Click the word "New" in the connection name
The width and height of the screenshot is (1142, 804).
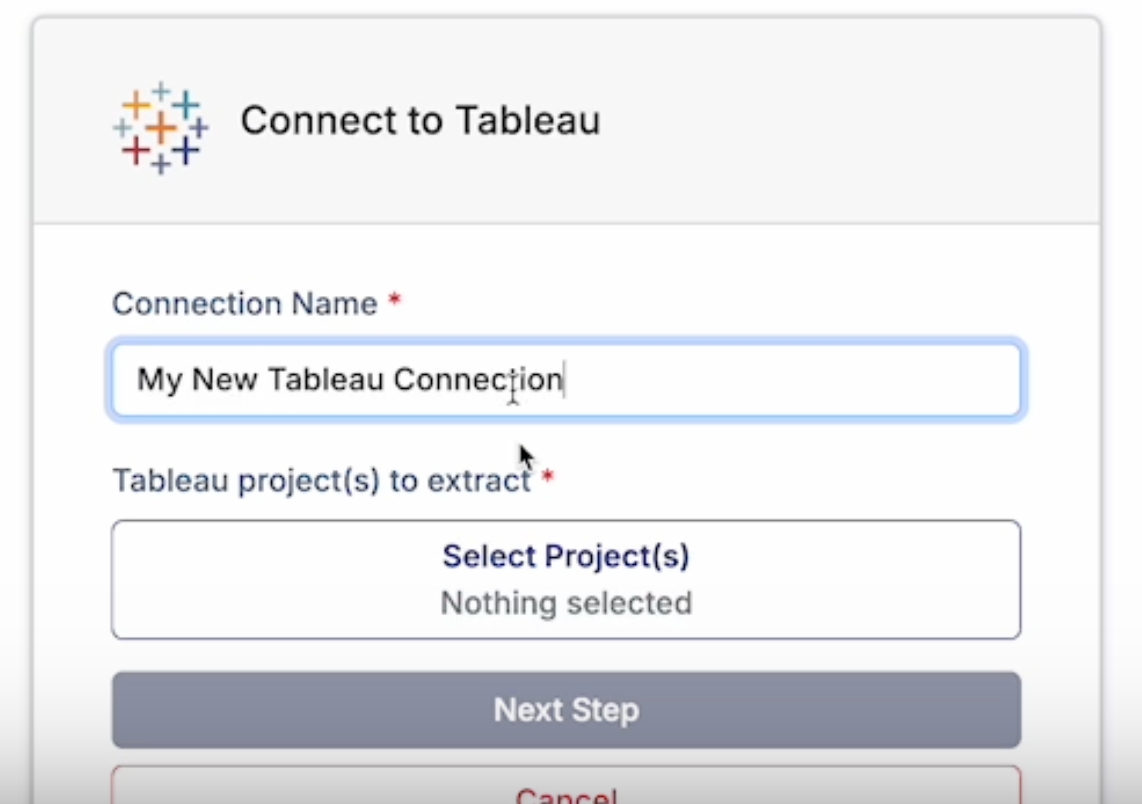point(225,380)
